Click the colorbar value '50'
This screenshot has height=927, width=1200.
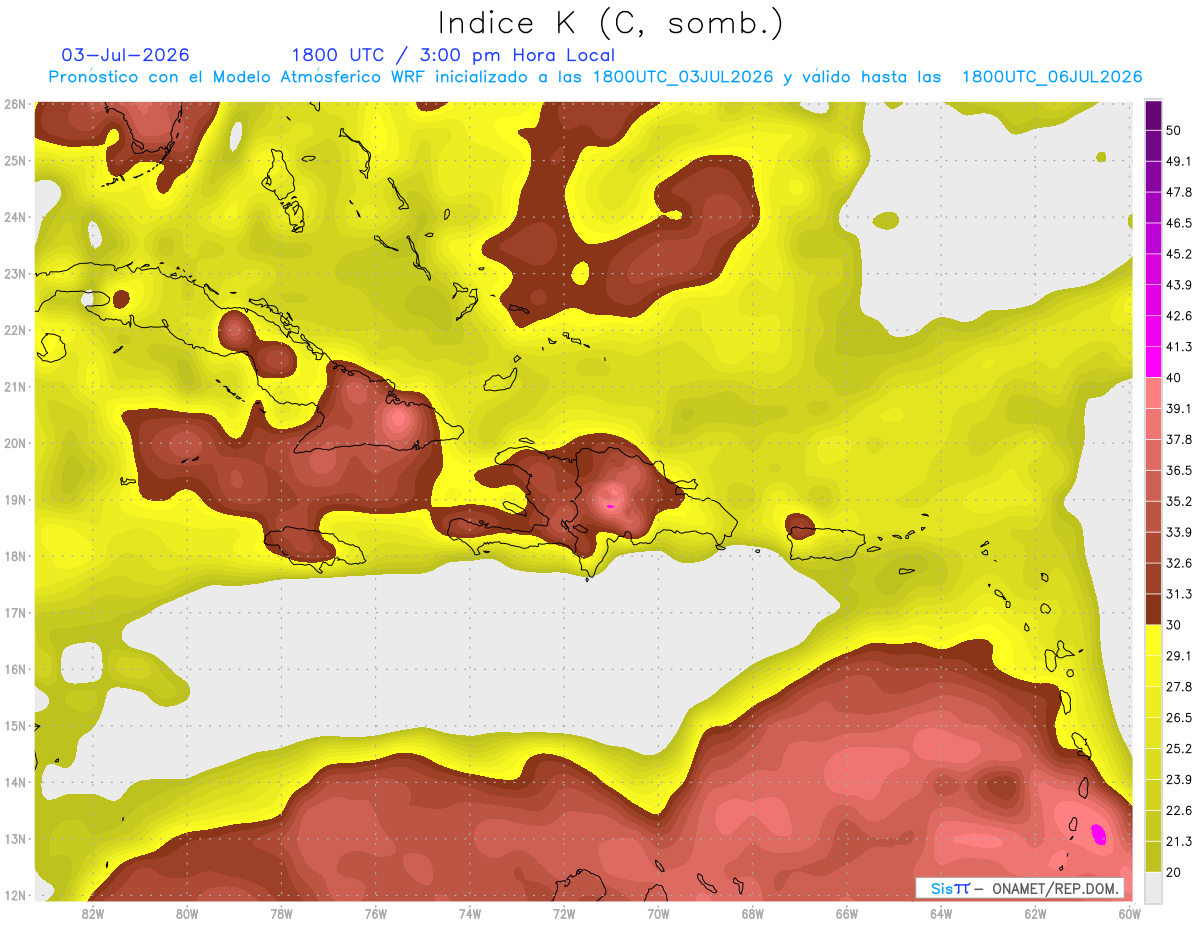(1174, 130)
